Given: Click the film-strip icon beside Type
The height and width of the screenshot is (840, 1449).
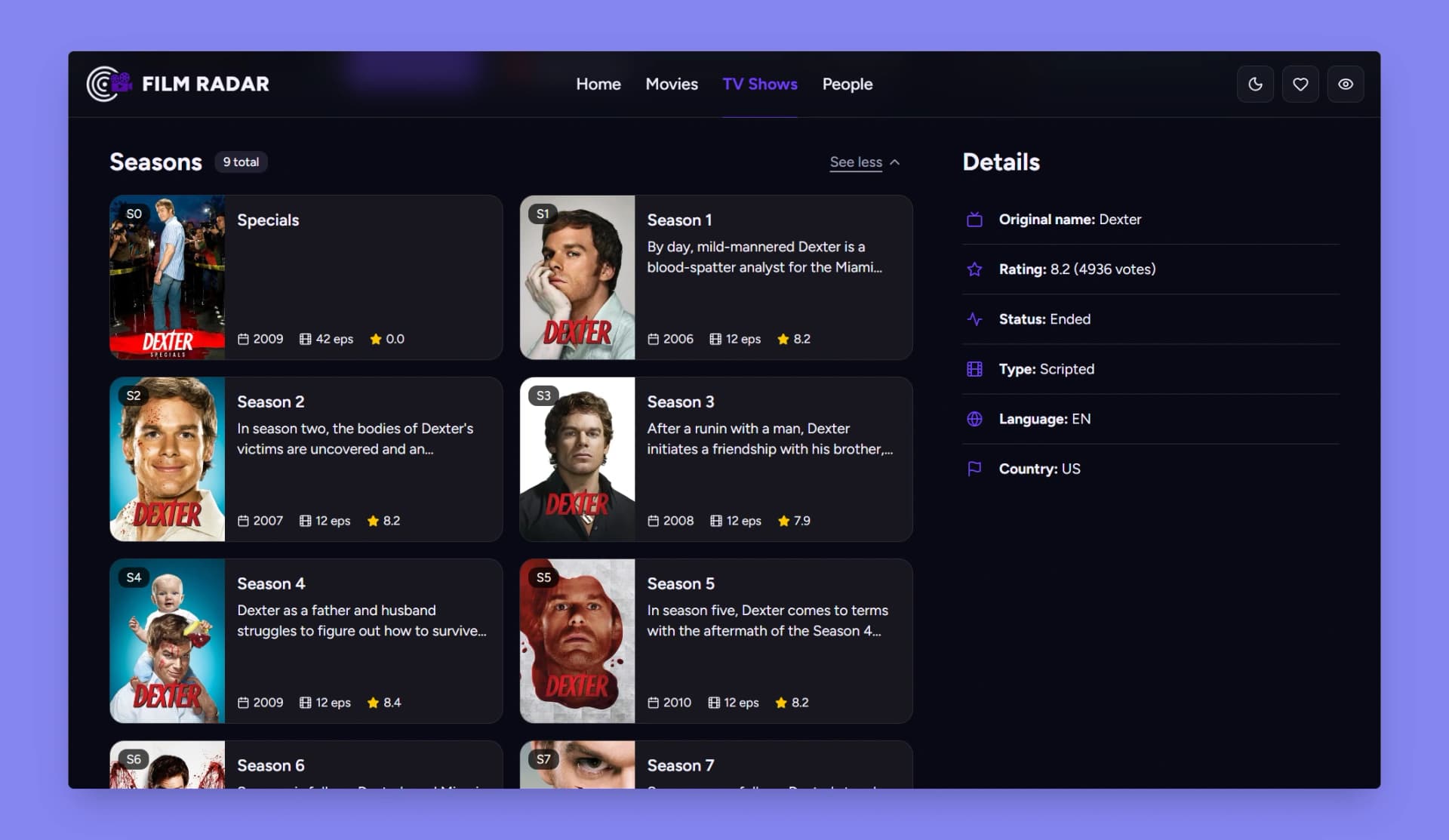Looking at the screenshot, I should tap(974, 369).
